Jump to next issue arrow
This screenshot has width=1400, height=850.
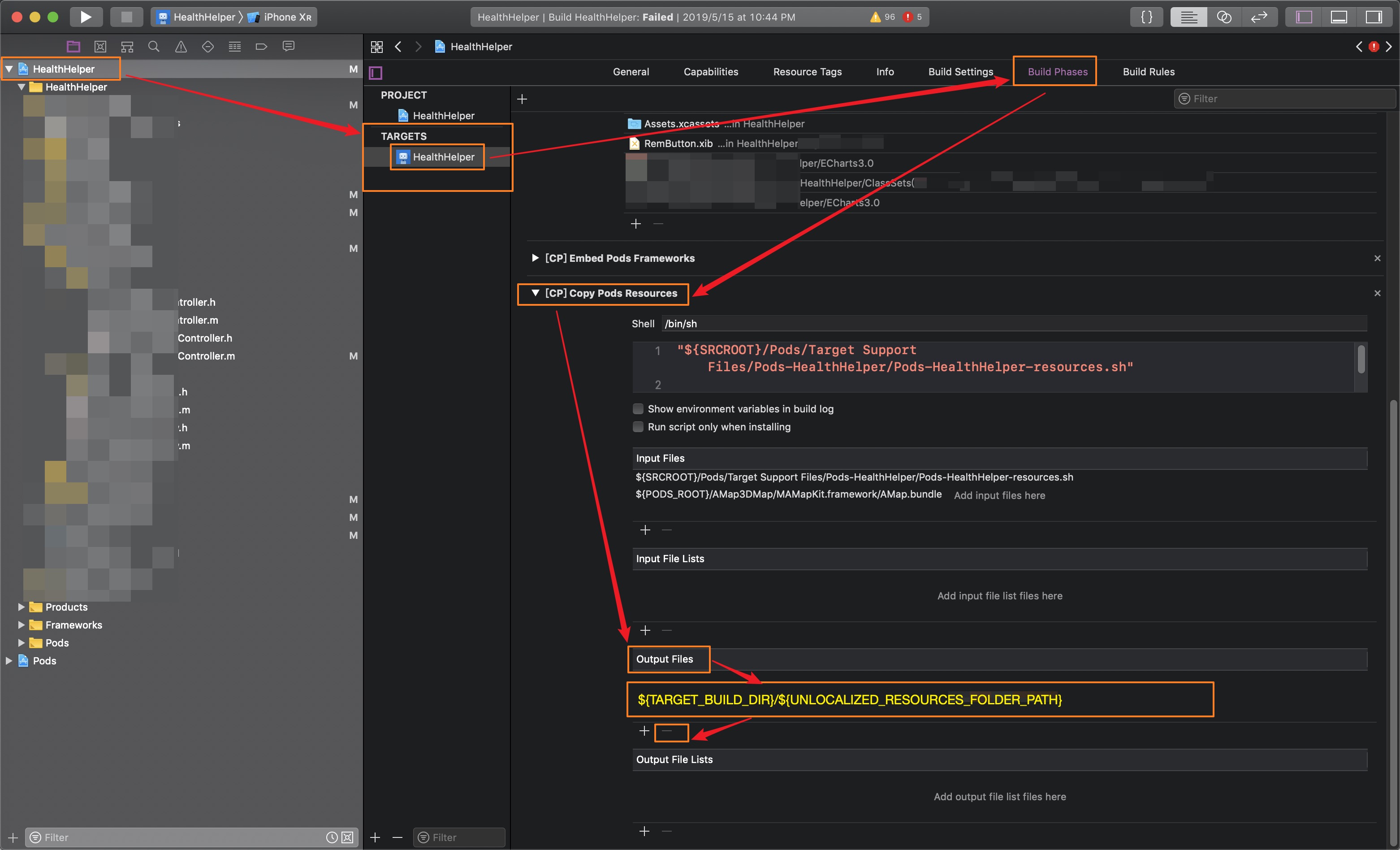point(1389,47)
